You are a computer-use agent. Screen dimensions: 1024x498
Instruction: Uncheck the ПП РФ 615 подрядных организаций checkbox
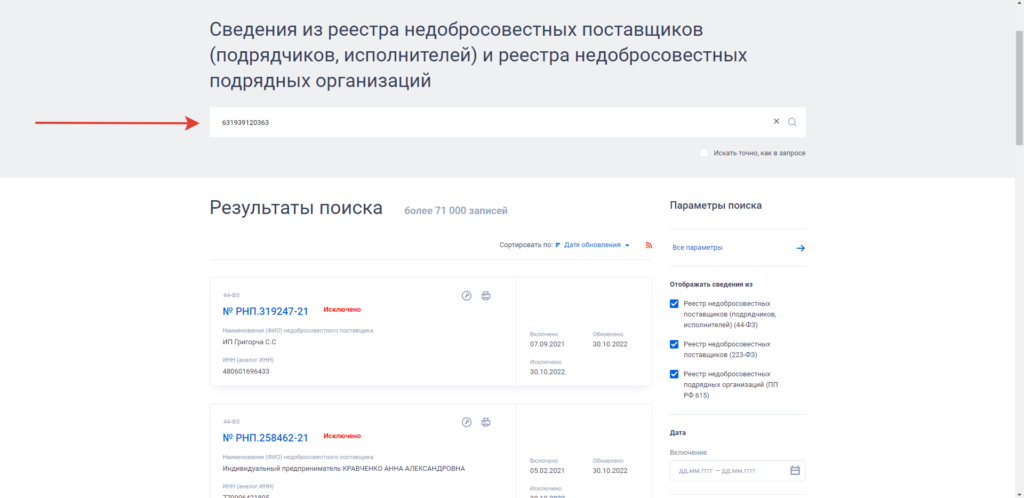click(674, 374)
